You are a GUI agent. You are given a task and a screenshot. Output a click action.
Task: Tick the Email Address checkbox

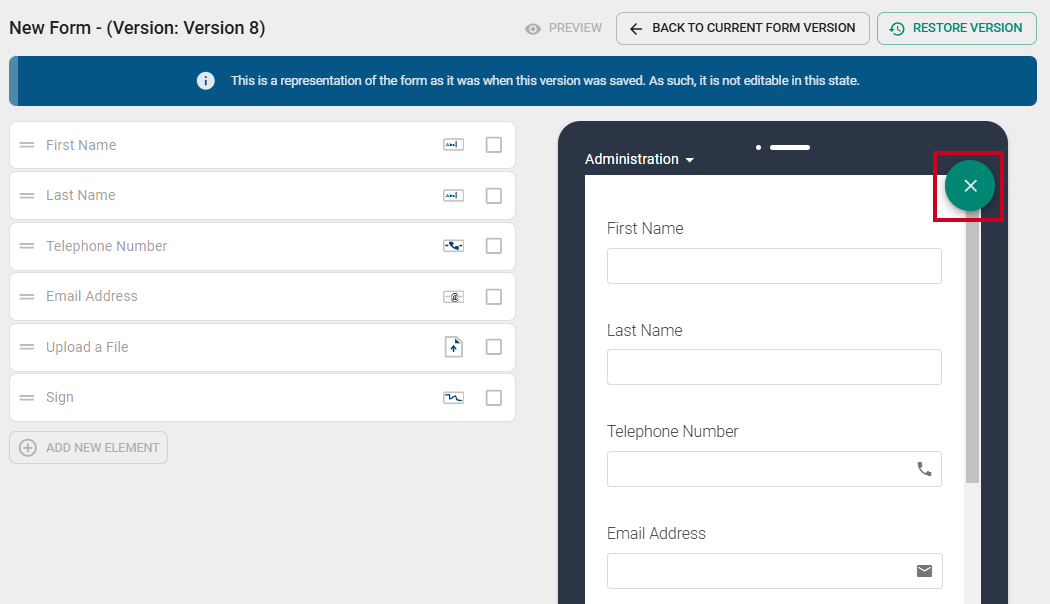tap(494, 297)
